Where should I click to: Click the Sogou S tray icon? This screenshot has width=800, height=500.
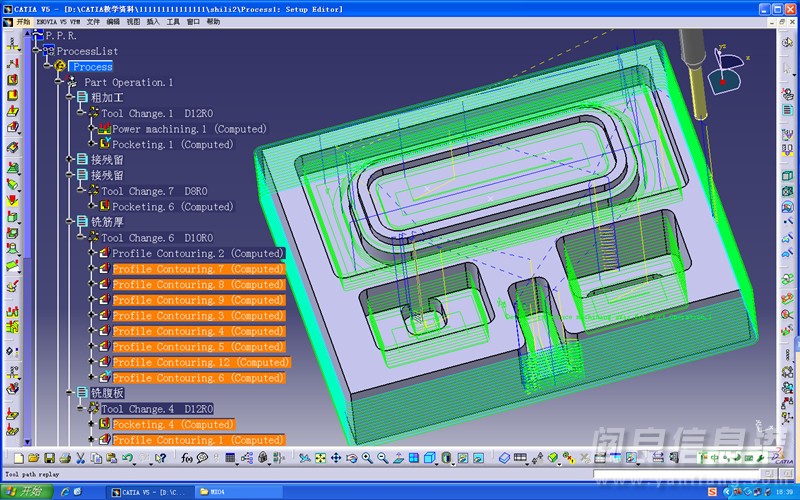click(713, 492)
